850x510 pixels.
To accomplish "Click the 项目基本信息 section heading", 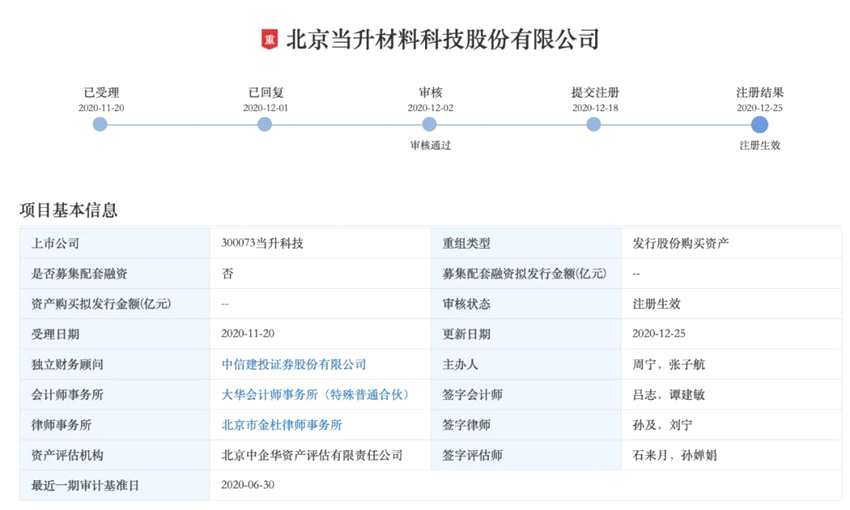I will pyautogui.click(x=68, y=210).
